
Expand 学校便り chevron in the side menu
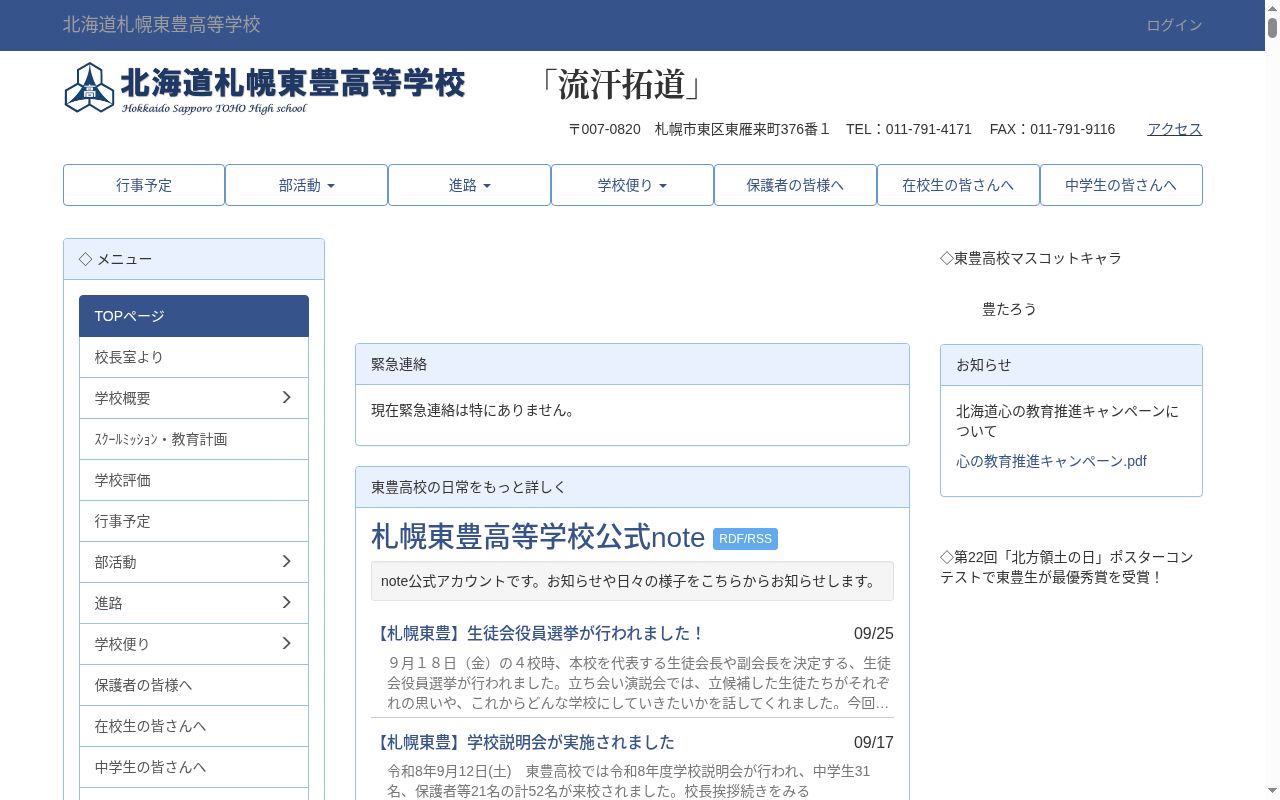pos(286,644)
